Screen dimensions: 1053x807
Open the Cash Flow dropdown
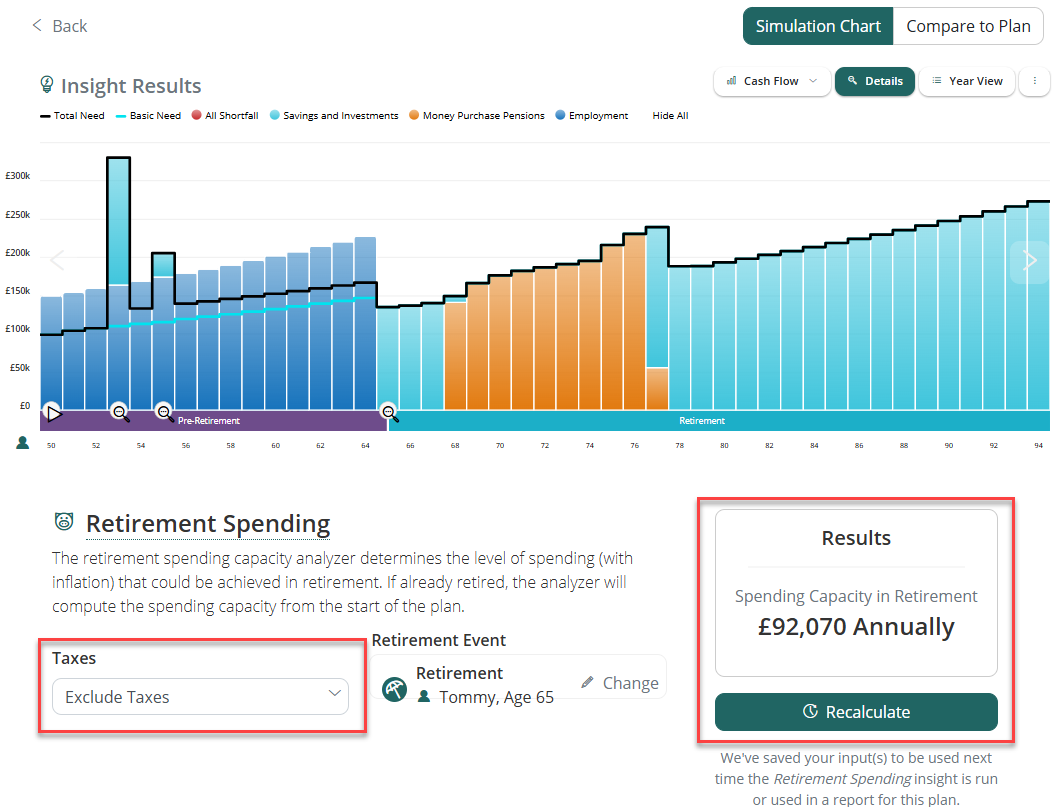[772, 81]
